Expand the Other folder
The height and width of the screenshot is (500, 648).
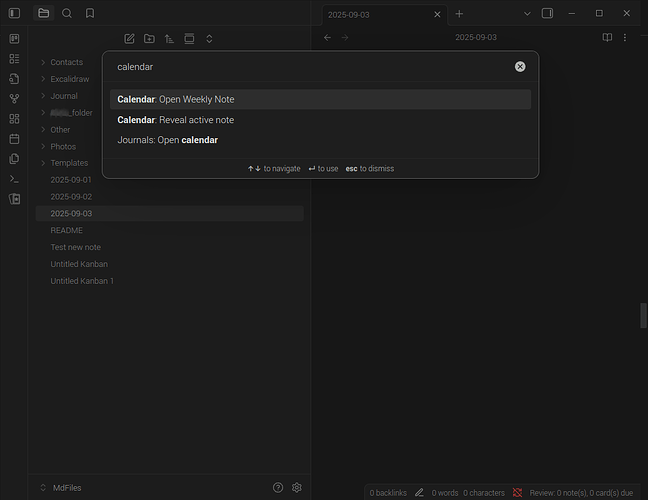tap(43, 129)
